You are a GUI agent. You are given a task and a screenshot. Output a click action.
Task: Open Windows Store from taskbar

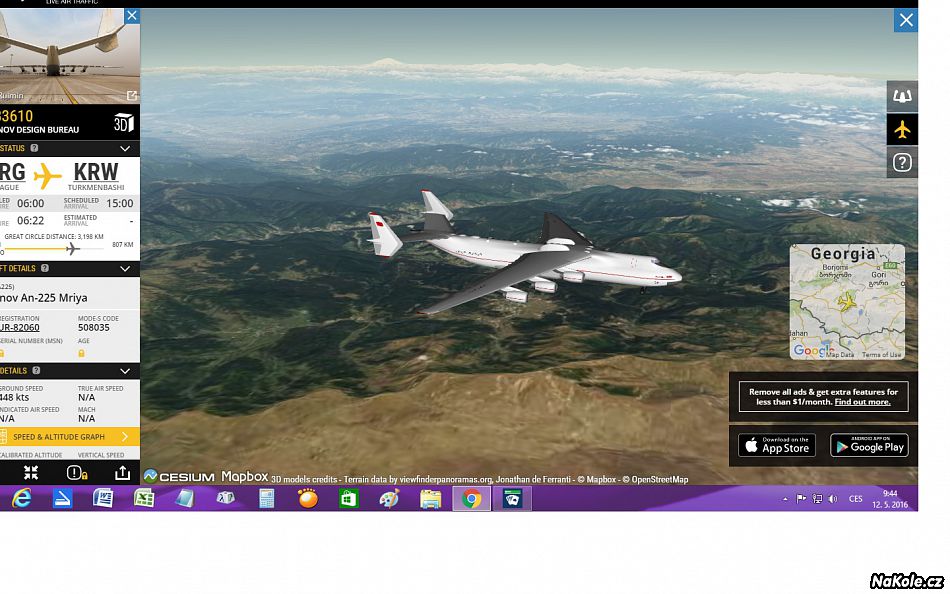(348, 498)
